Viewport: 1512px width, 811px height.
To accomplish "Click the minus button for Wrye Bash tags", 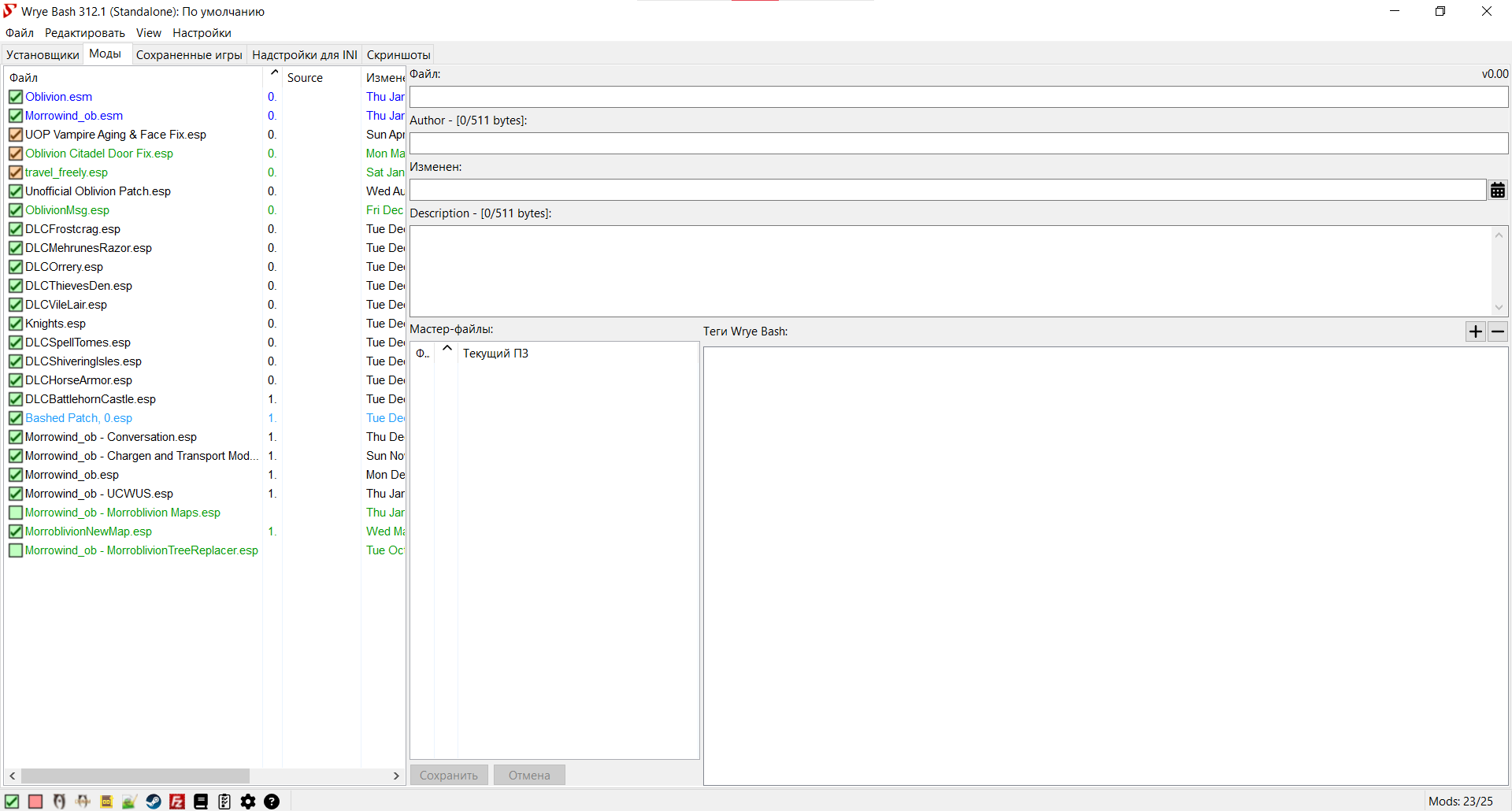I will pyautogui.click(x=1498, y=331).
